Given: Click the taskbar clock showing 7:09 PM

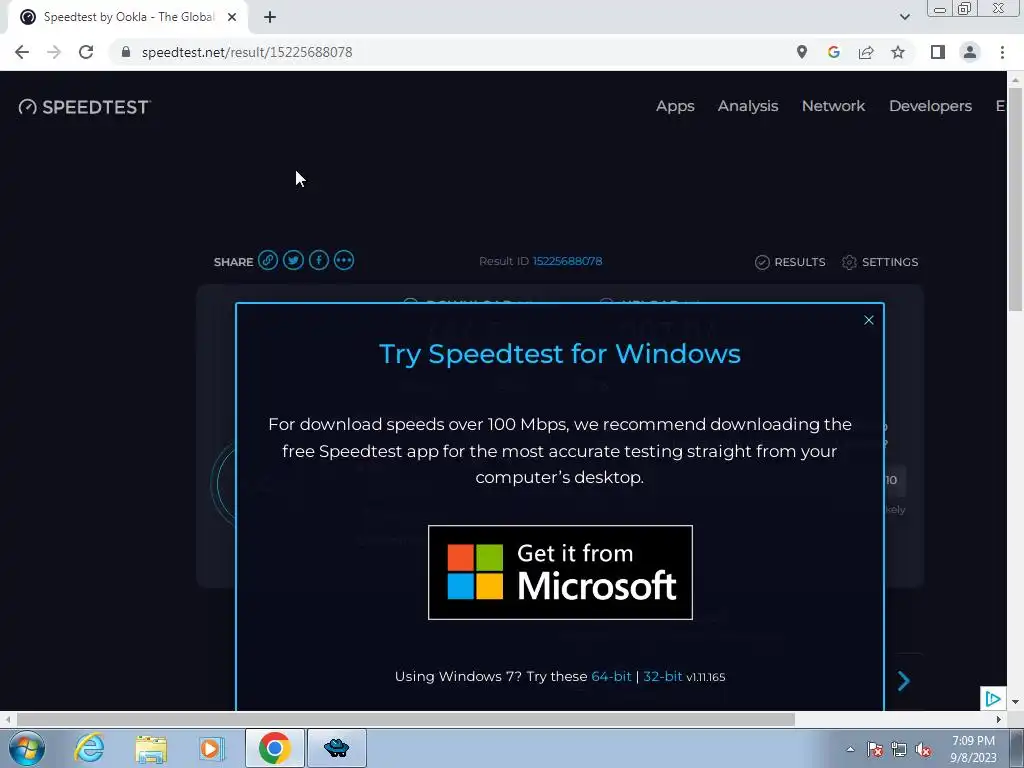Looking at the screenshot, I should point(973,749).
